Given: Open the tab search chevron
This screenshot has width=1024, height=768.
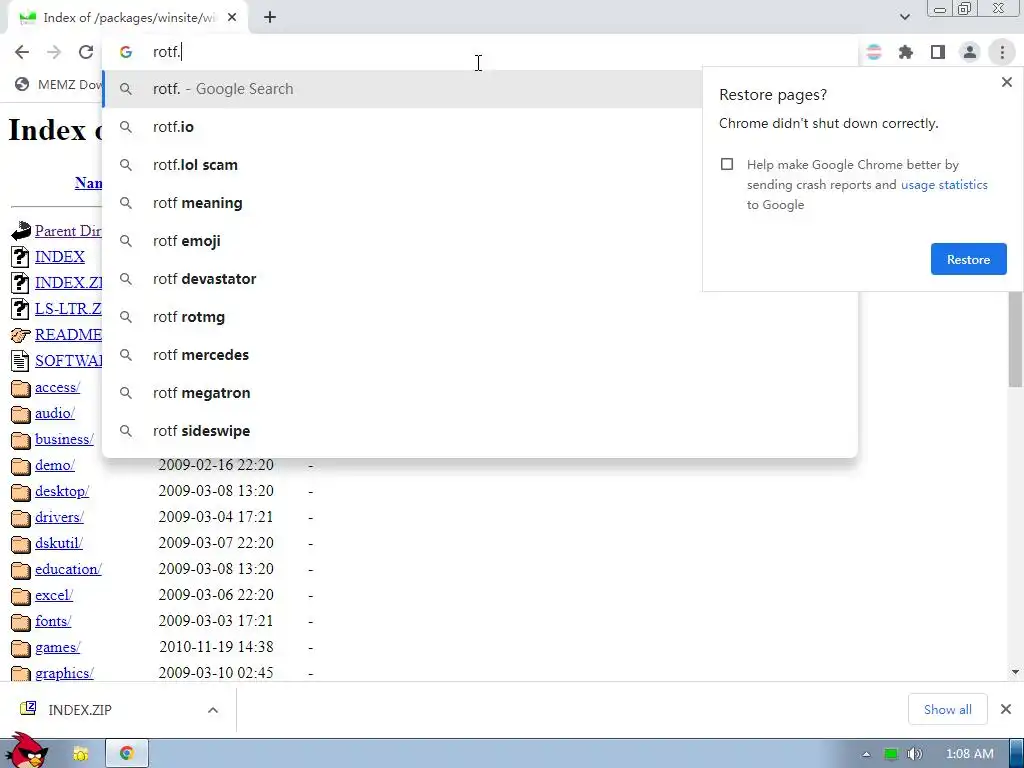Looking at the screenshot, I should tap(904, 17).
